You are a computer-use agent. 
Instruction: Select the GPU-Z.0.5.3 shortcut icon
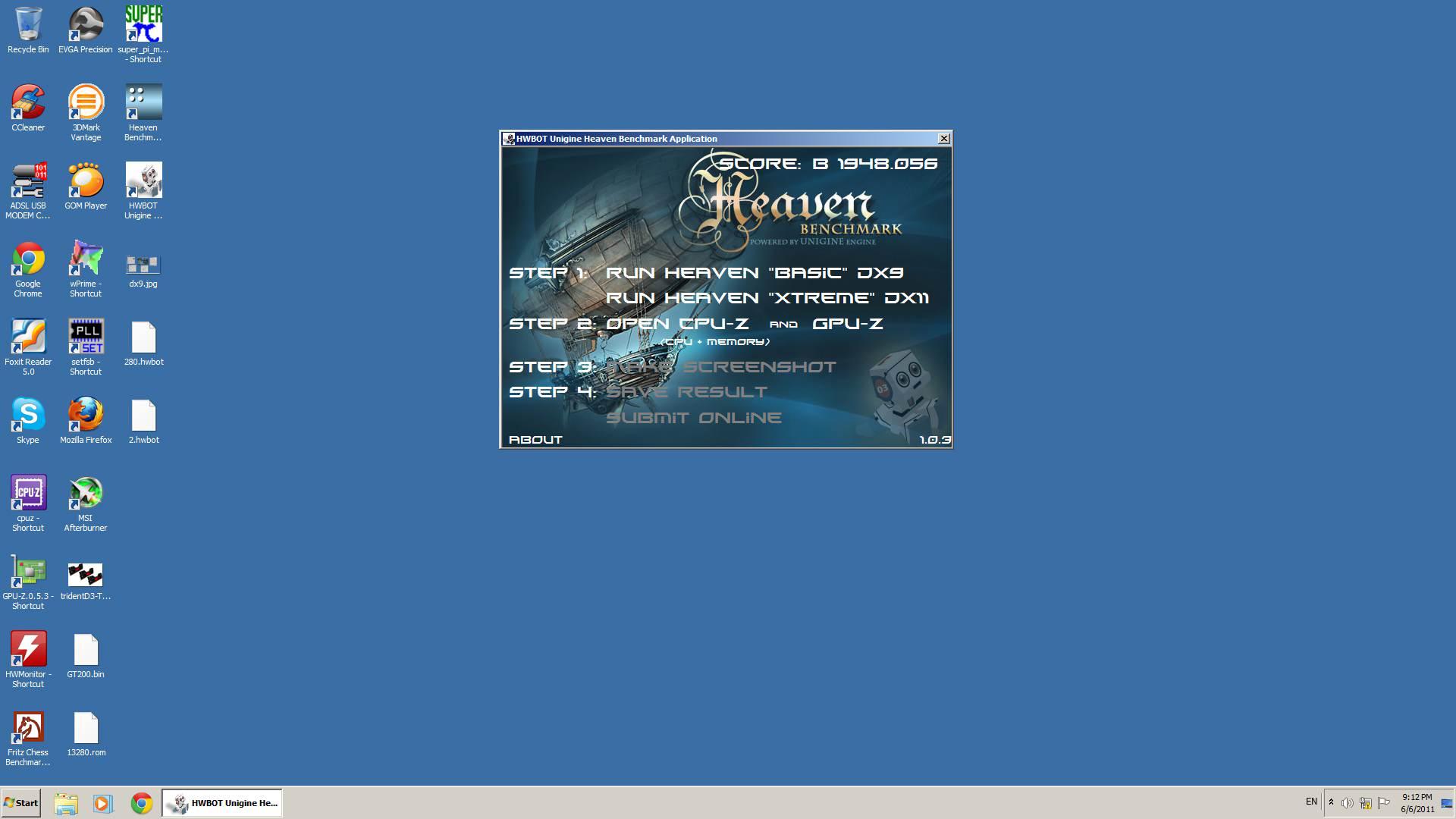(28, 582)
